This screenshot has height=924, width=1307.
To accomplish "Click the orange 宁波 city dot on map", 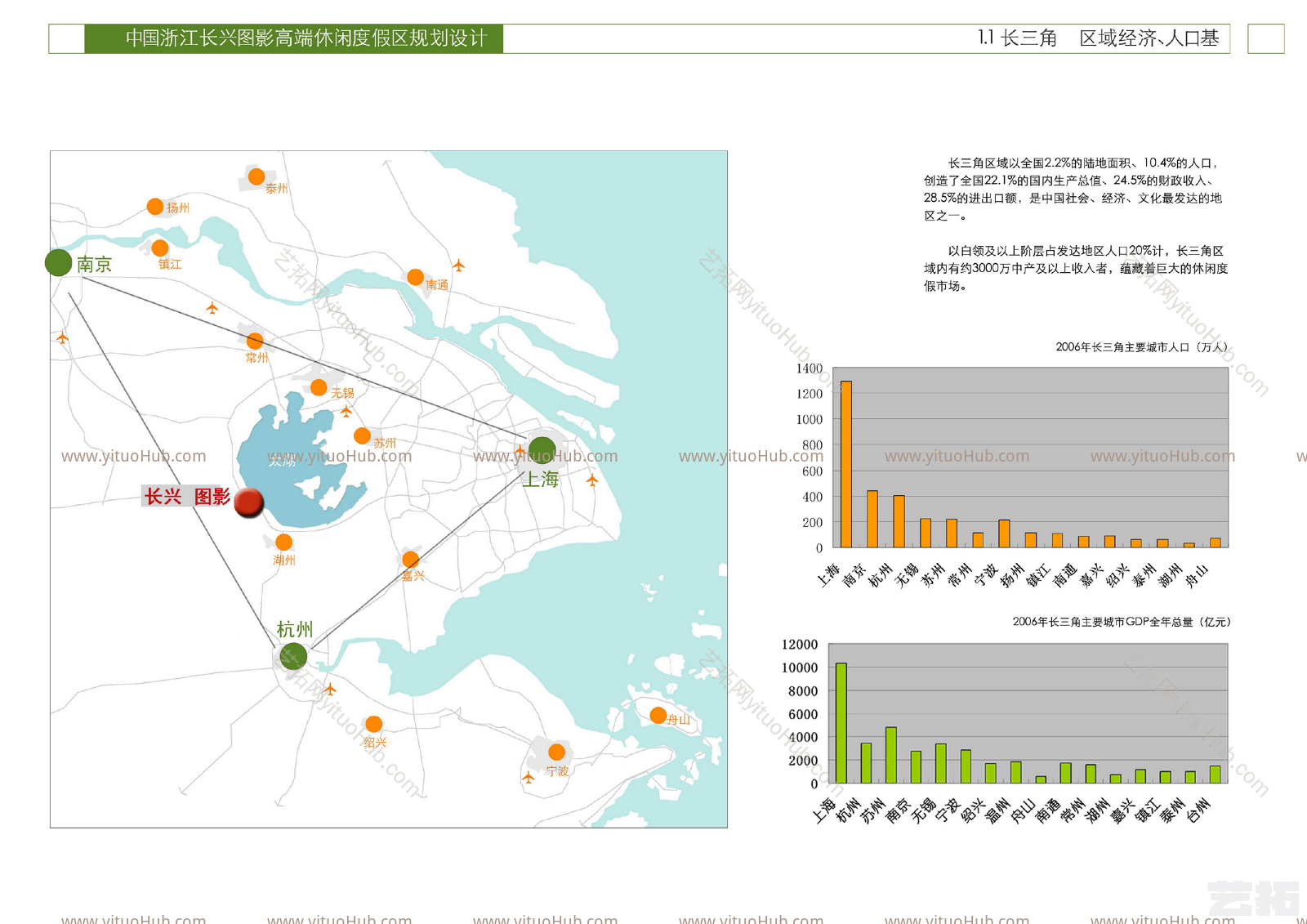I will click(x=556, y=752).
